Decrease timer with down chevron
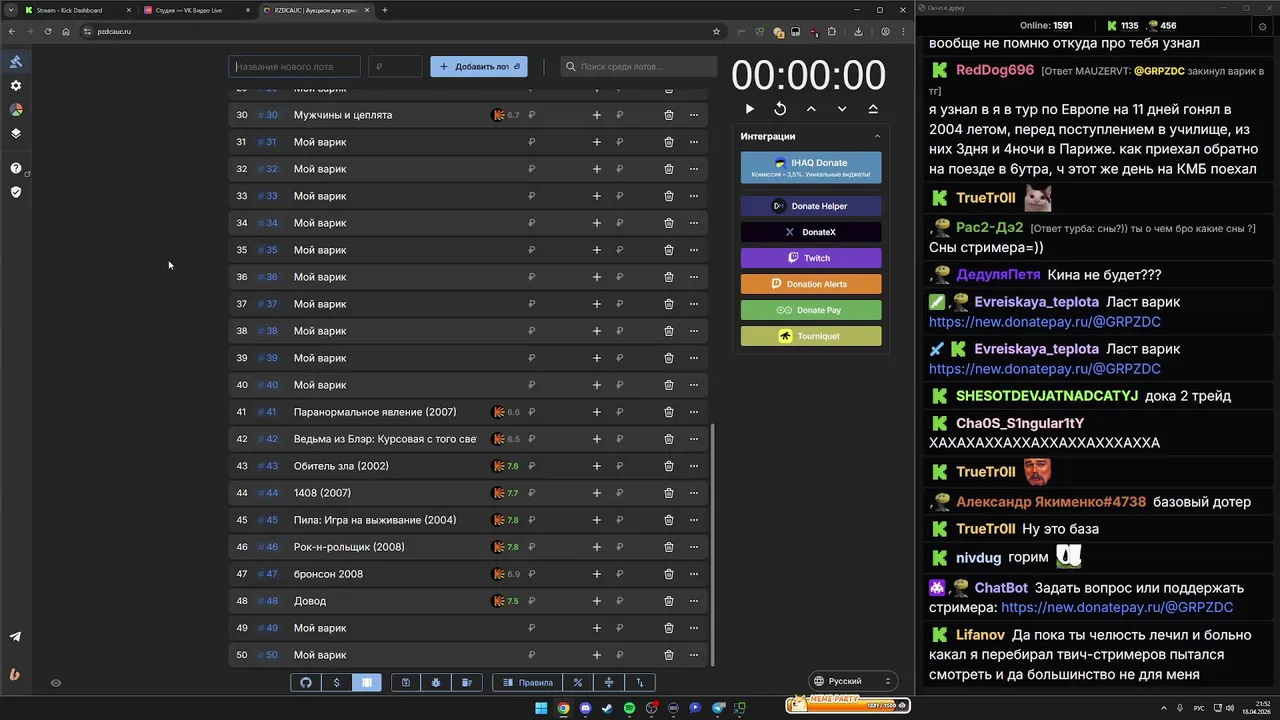 pos(842,109)
